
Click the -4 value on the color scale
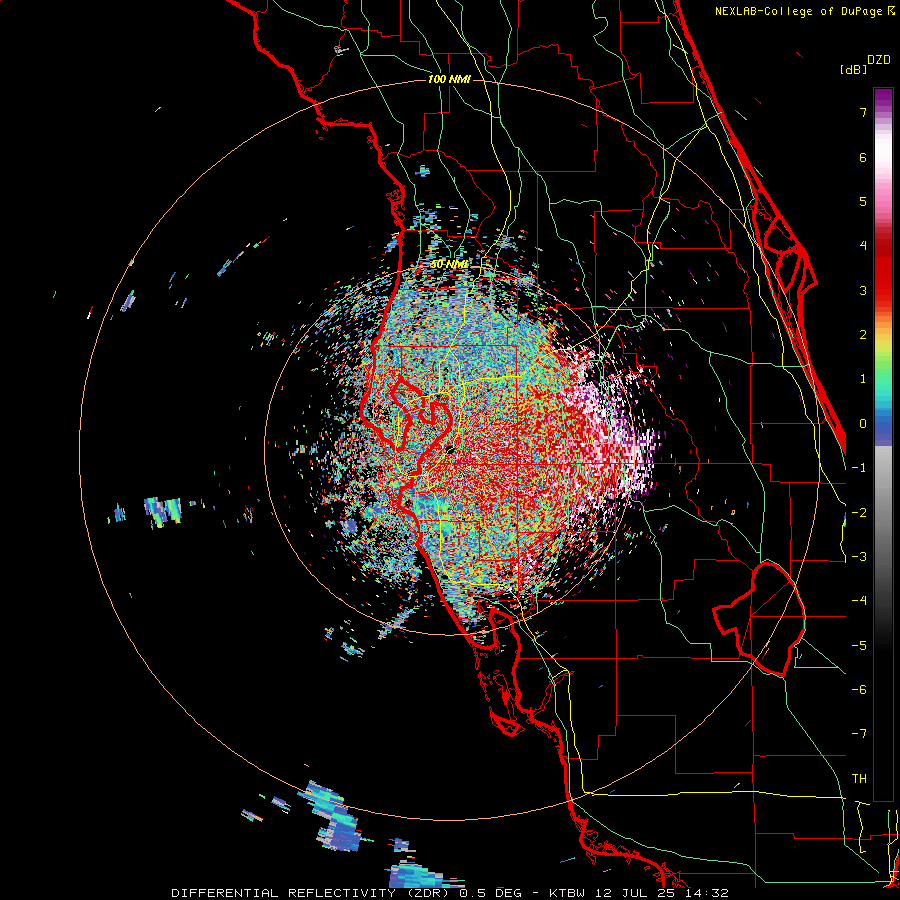(x=859, y=601)
